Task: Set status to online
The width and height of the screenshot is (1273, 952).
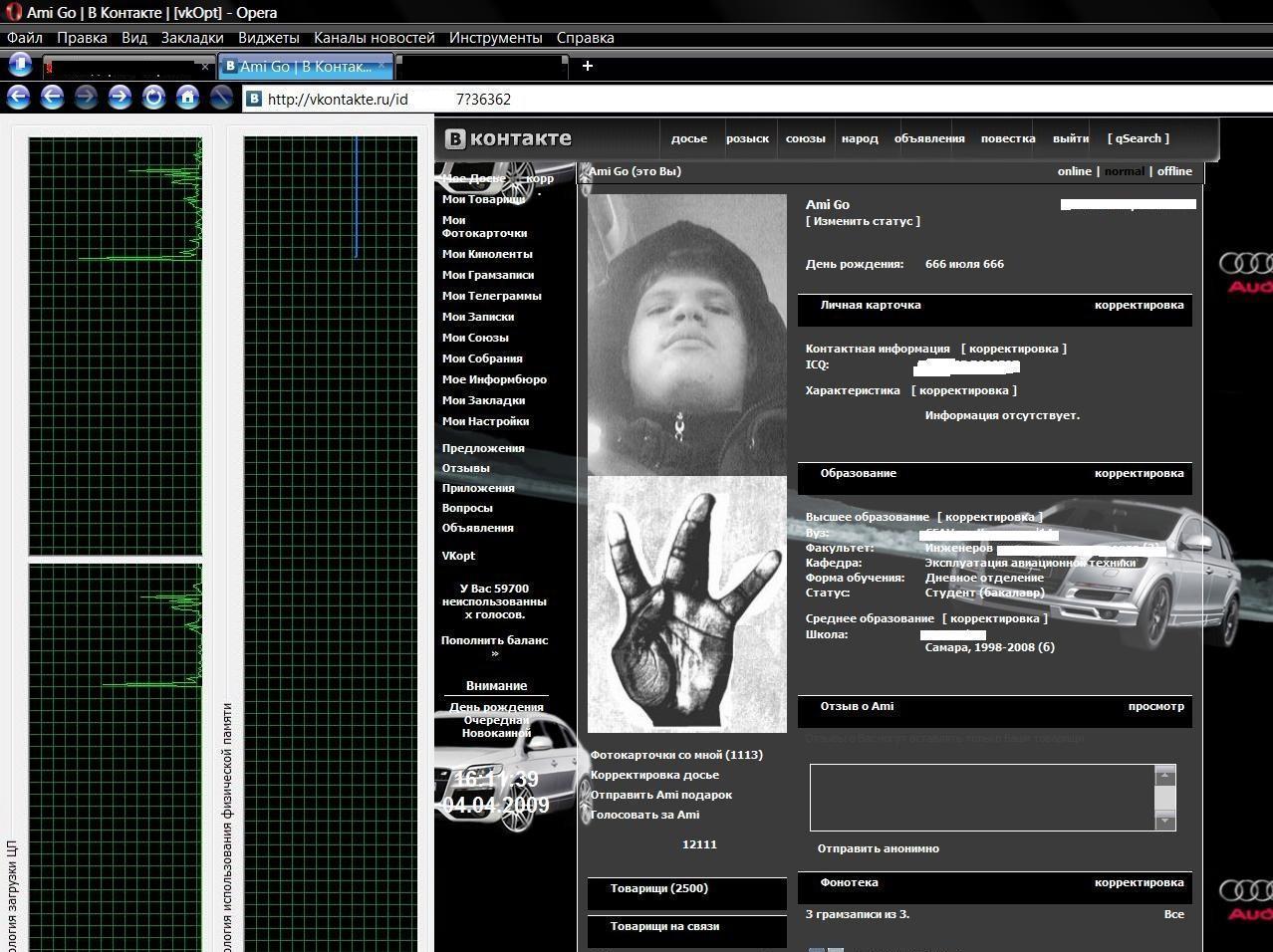Action: [x=1074, y=171]
